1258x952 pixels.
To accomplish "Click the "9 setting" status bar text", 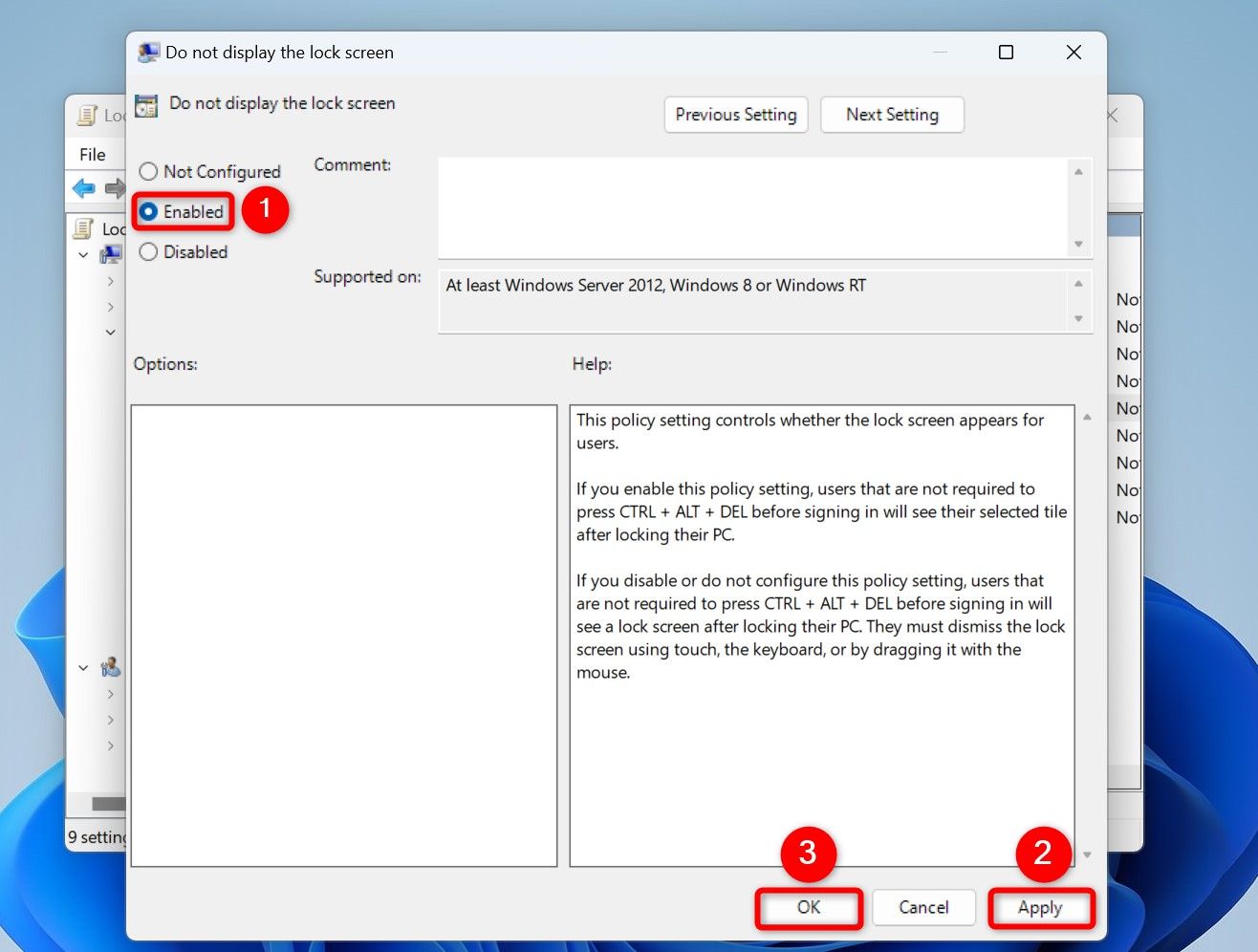I will point(97,837).
